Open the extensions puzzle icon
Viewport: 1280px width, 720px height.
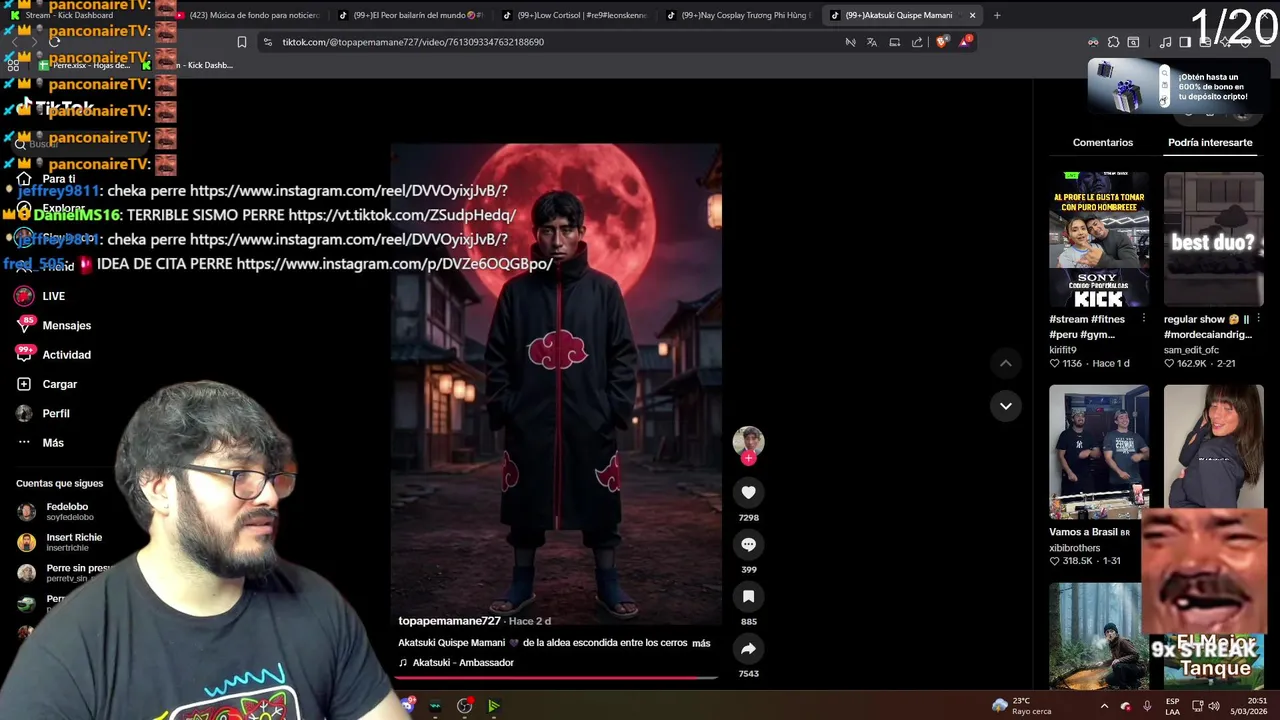pyautogui.click(x=1114, y=42)
